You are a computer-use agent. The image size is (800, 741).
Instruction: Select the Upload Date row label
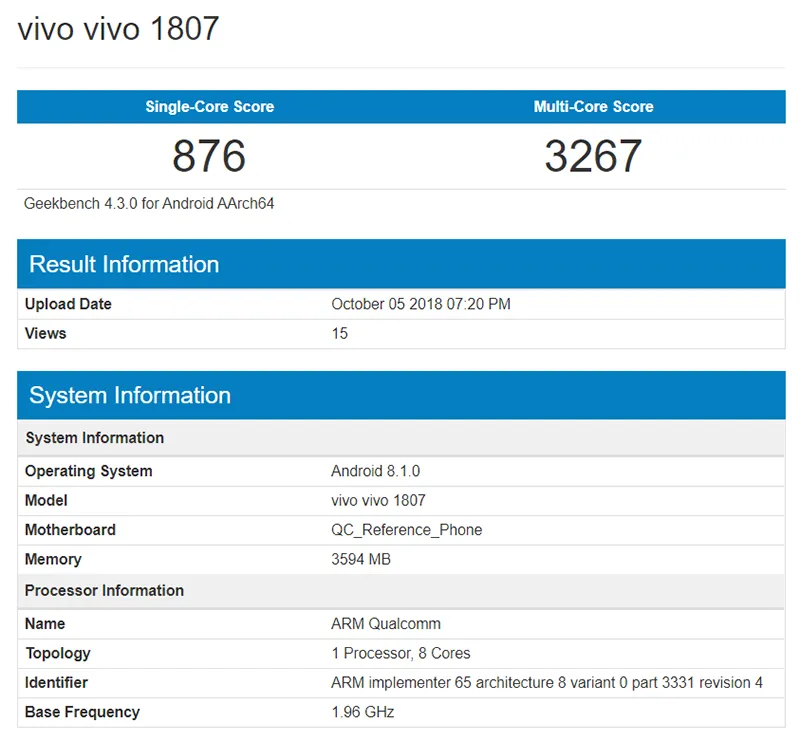68,304
